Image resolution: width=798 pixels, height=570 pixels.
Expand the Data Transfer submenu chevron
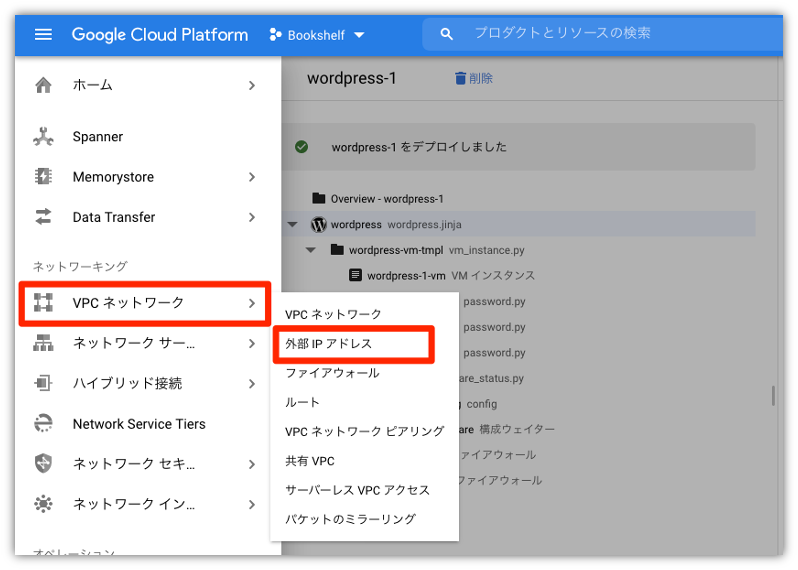coord(252,217)
